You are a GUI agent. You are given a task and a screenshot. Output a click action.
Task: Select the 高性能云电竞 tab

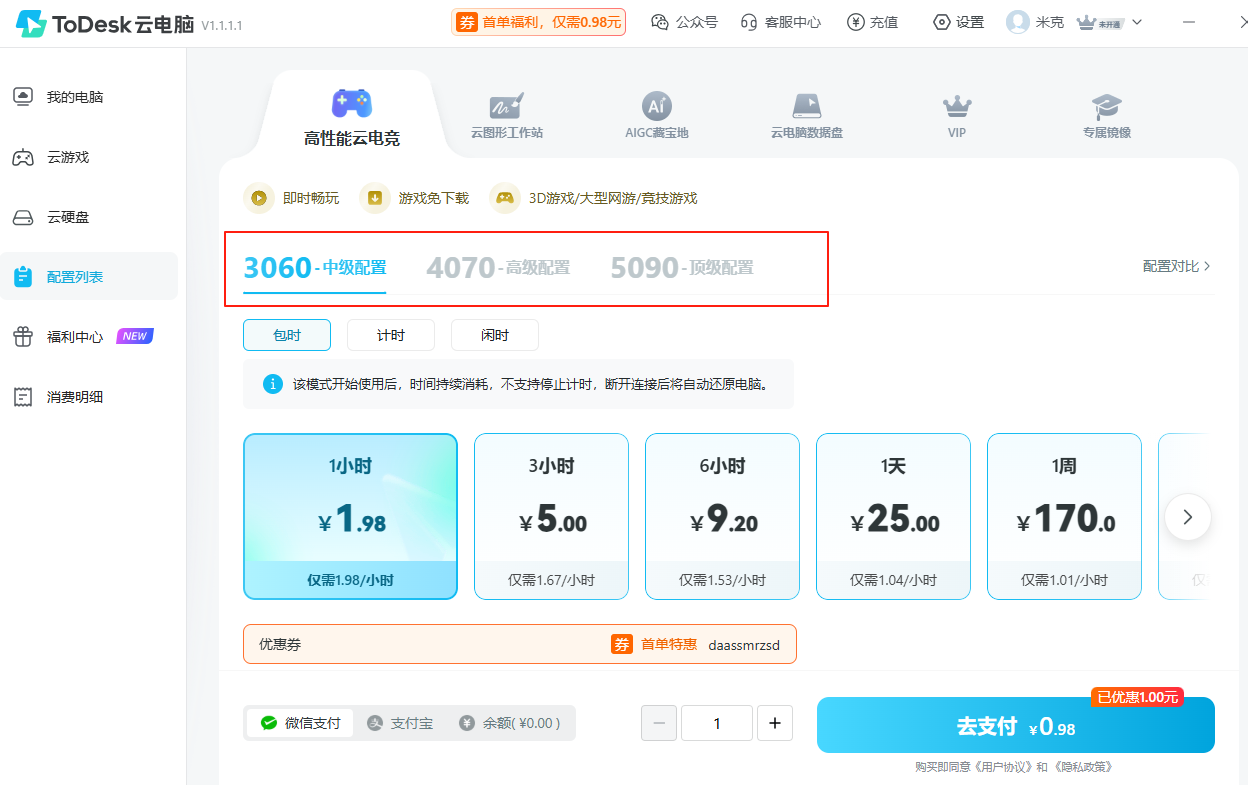pos(352,117)
